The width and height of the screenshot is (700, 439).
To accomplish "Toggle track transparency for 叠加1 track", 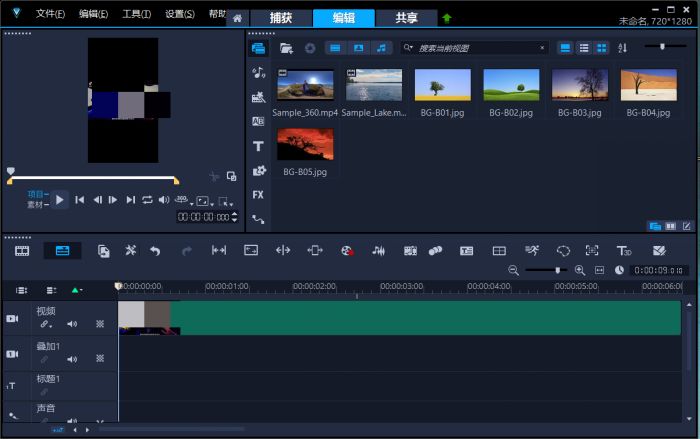I will [x=100, y=358].
